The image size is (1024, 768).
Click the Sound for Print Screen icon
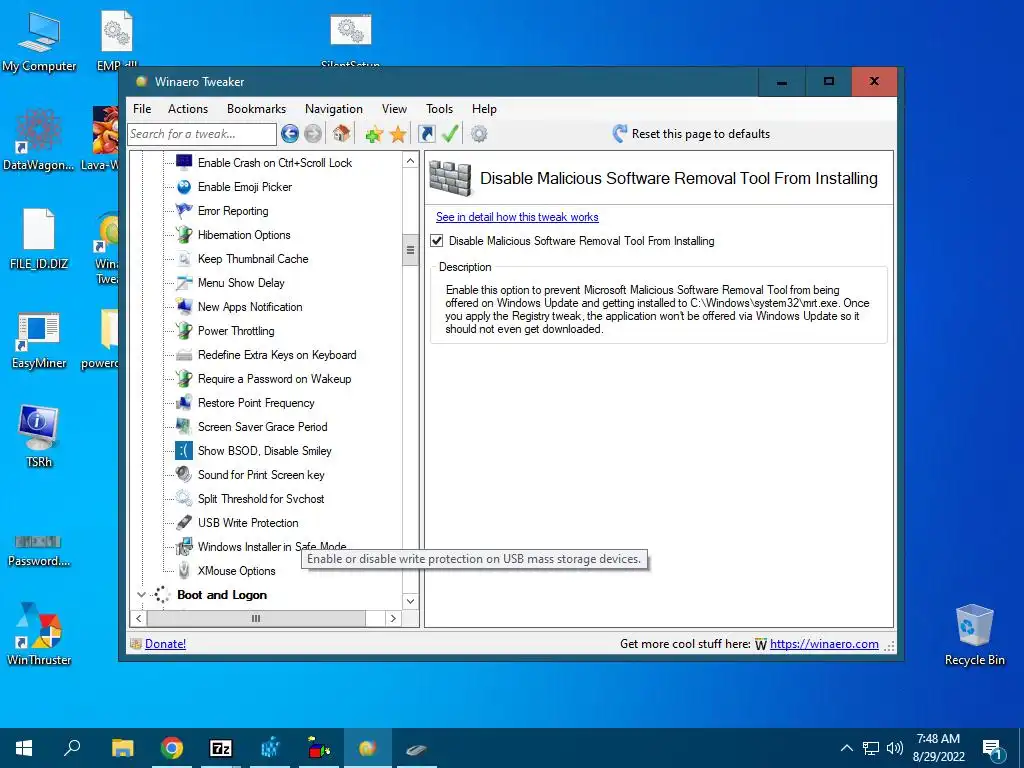click(x=184, y=475)
